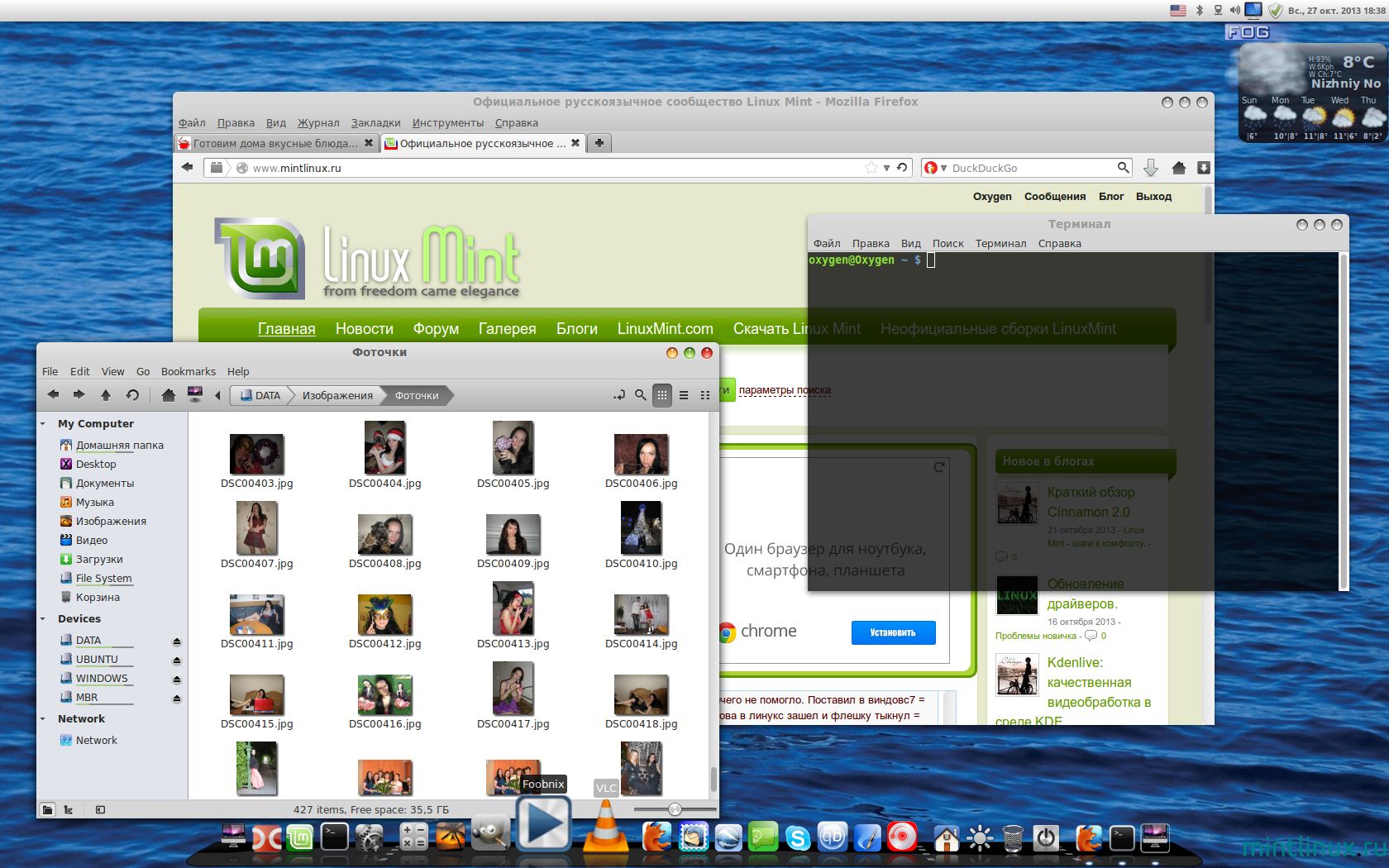Screen dimensions: 1389x868
Task: Select thumbnail DSC00410.jpg
Action: [x=641, y=527]
